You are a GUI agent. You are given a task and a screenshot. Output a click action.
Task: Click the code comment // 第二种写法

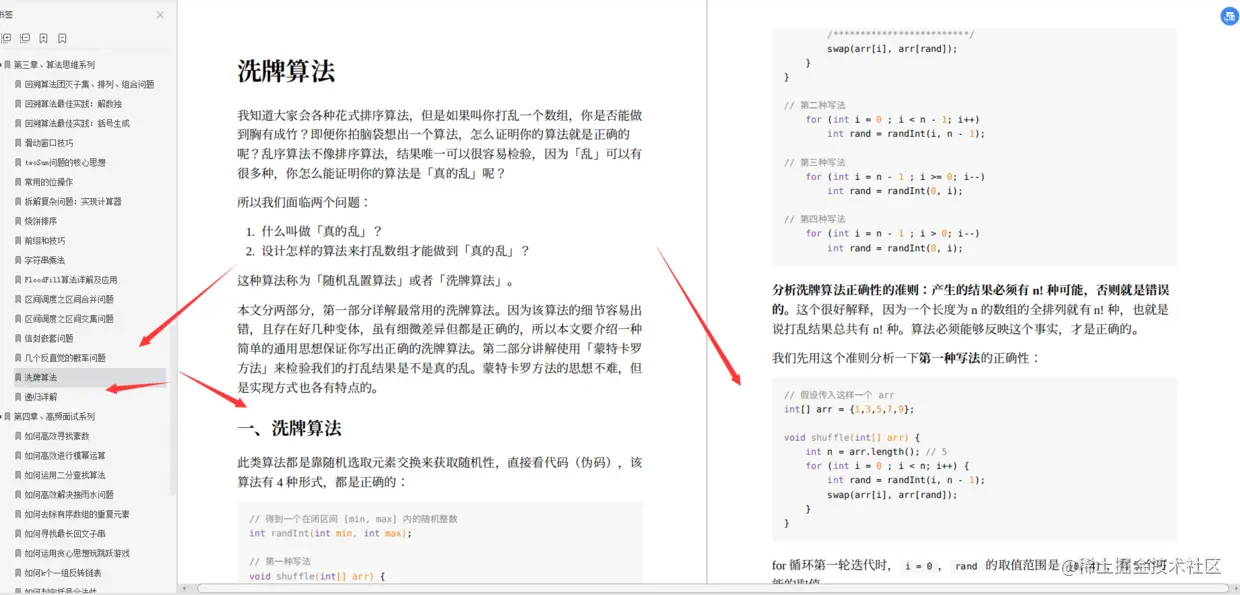[815, 105]
